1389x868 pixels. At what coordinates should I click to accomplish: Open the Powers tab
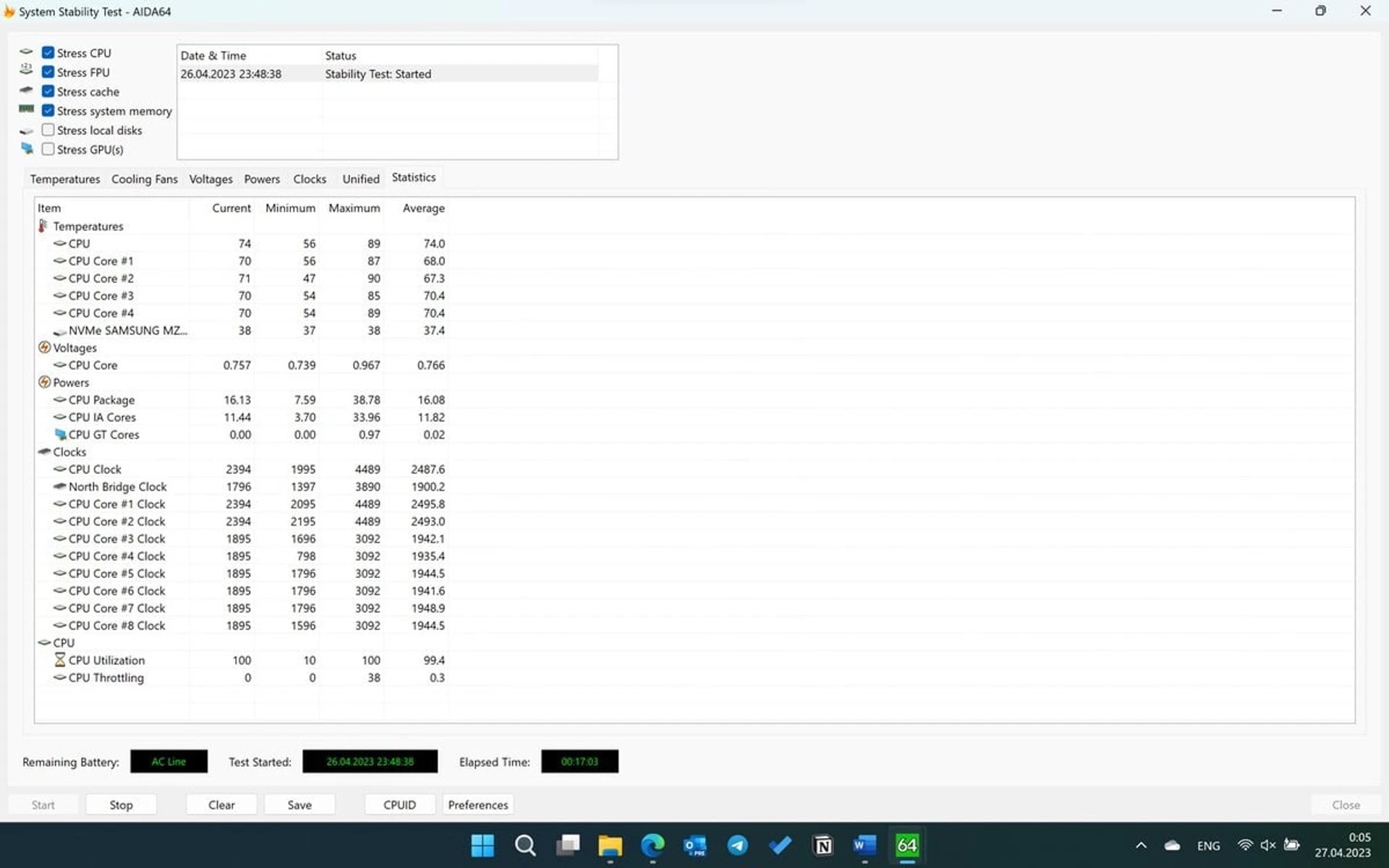(262, 179)
